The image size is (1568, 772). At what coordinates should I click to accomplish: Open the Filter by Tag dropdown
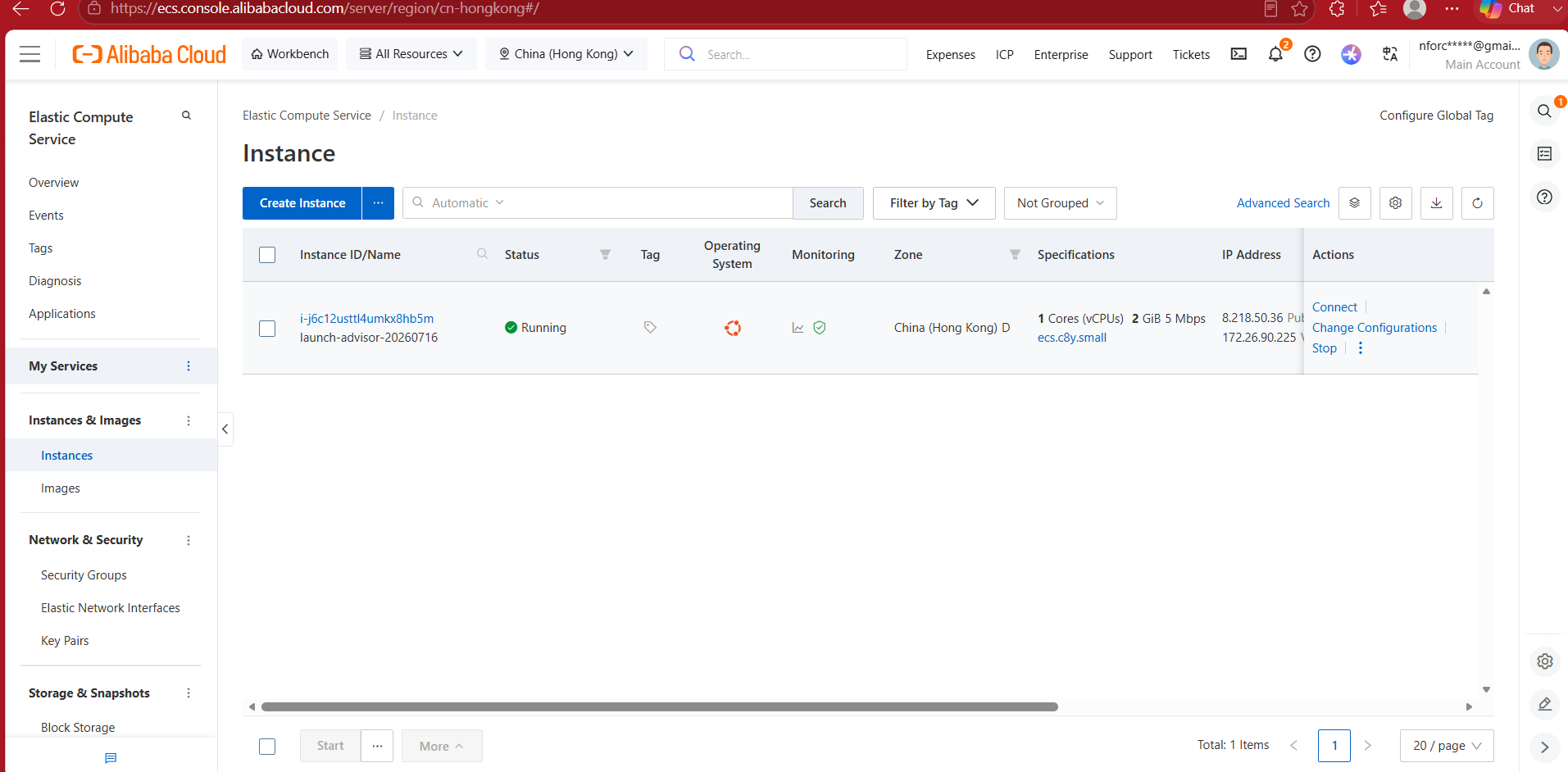tap(934, 203)
